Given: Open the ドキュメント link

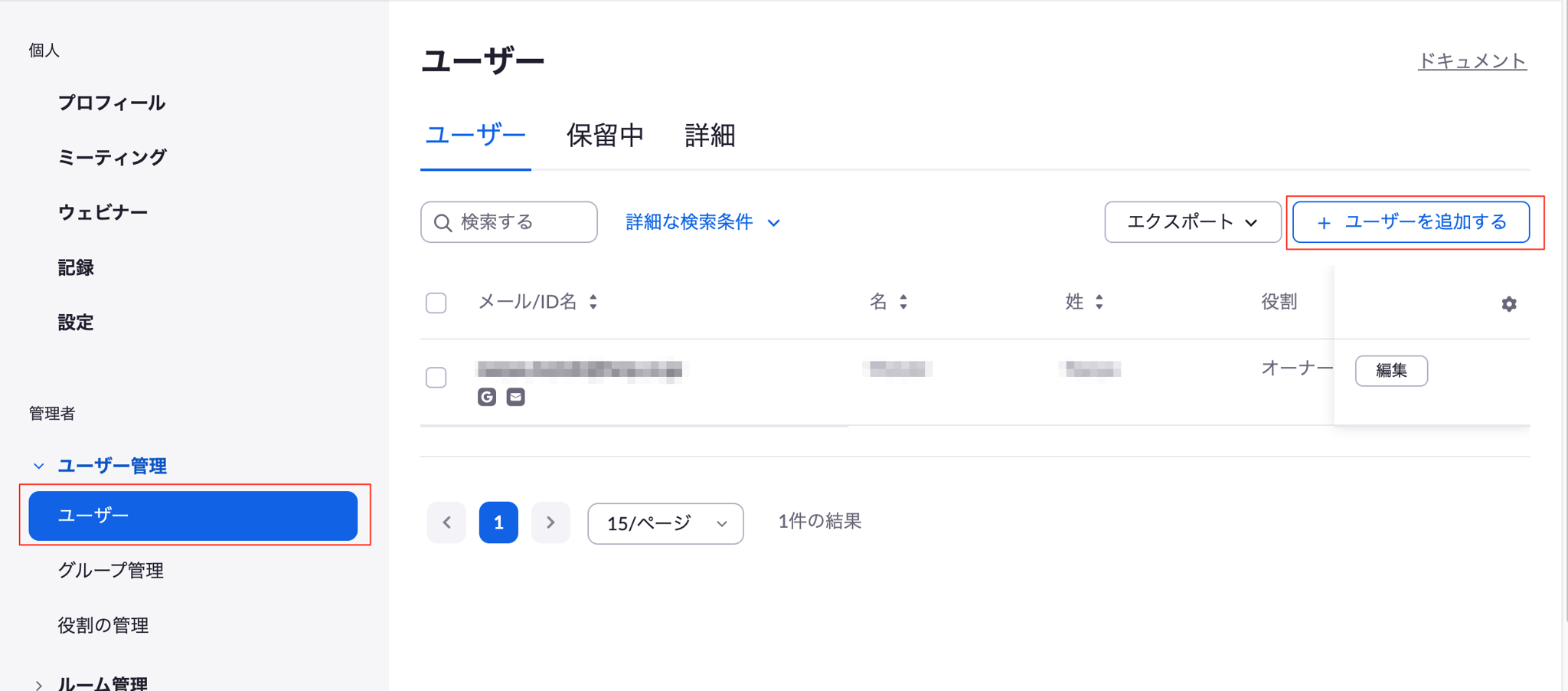Looking at the screenshot, I should pyautogui.click(x=1472, y=61).
